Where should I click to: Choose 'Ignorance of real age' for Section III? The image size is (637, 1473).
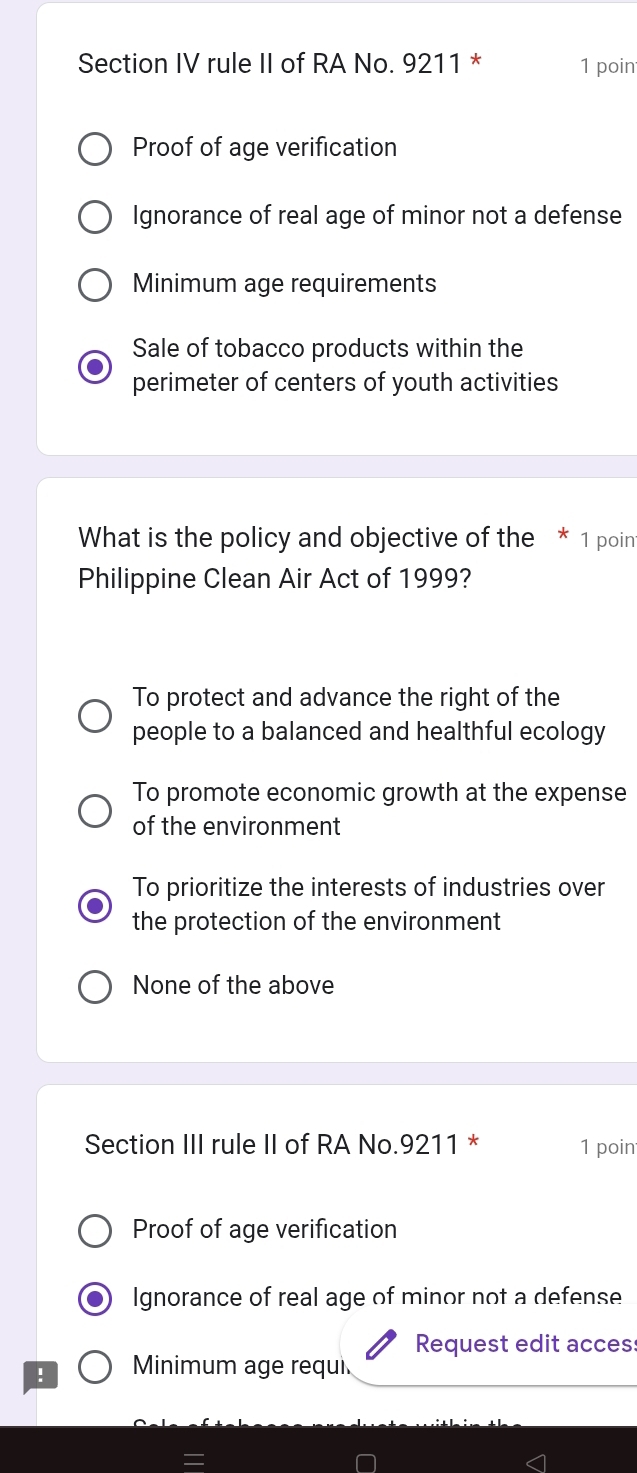[x=96, y=1299]
